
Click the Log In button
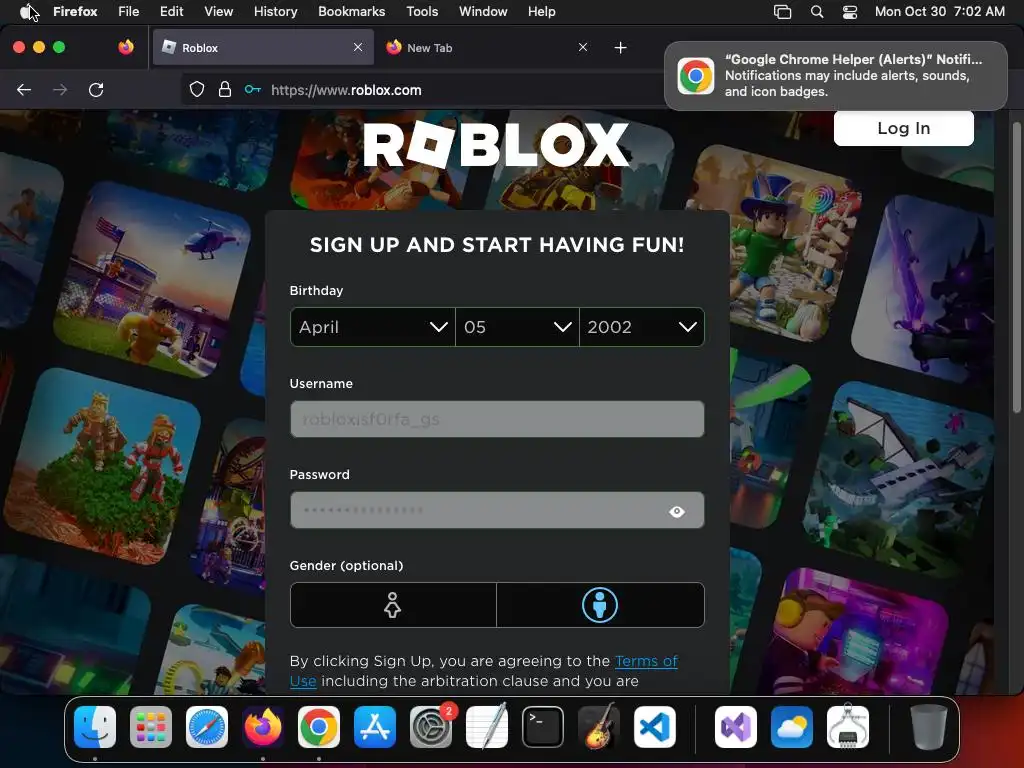[x=904, y=128]
